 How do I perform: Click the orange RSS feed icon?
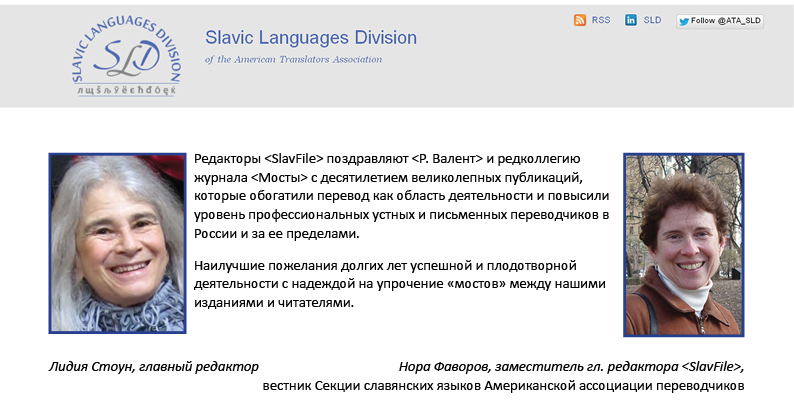[x=580, y=20]
